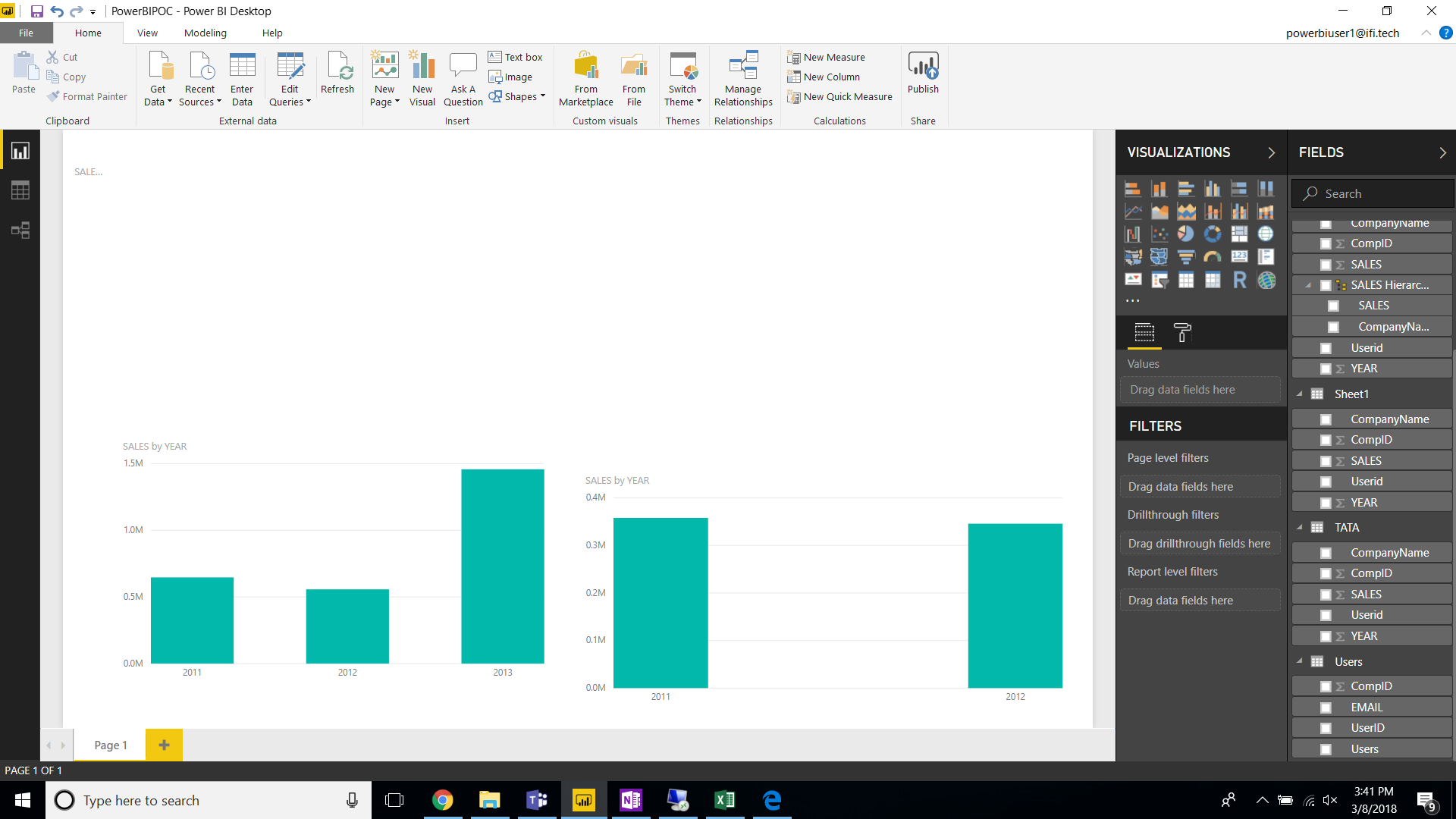Select the funnel chart visual
This screenshot has width=1456, height=819.
click(x=1186, y=257)
